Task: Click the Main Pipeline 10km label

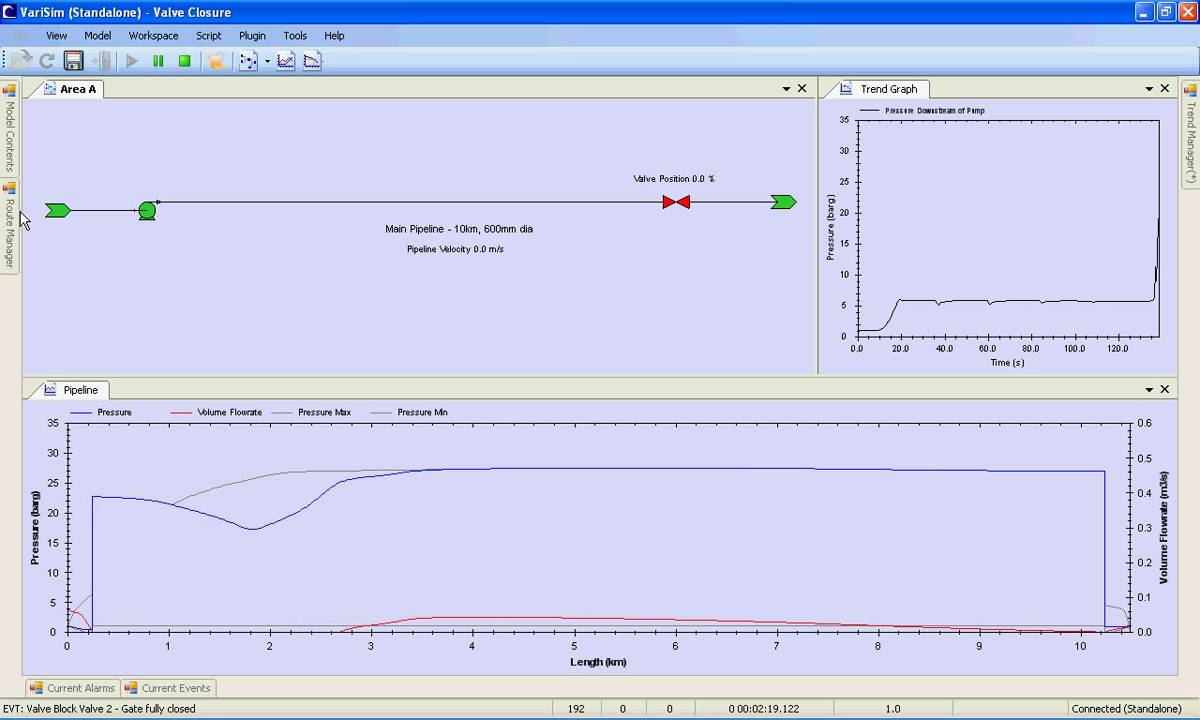Action: 459,229
